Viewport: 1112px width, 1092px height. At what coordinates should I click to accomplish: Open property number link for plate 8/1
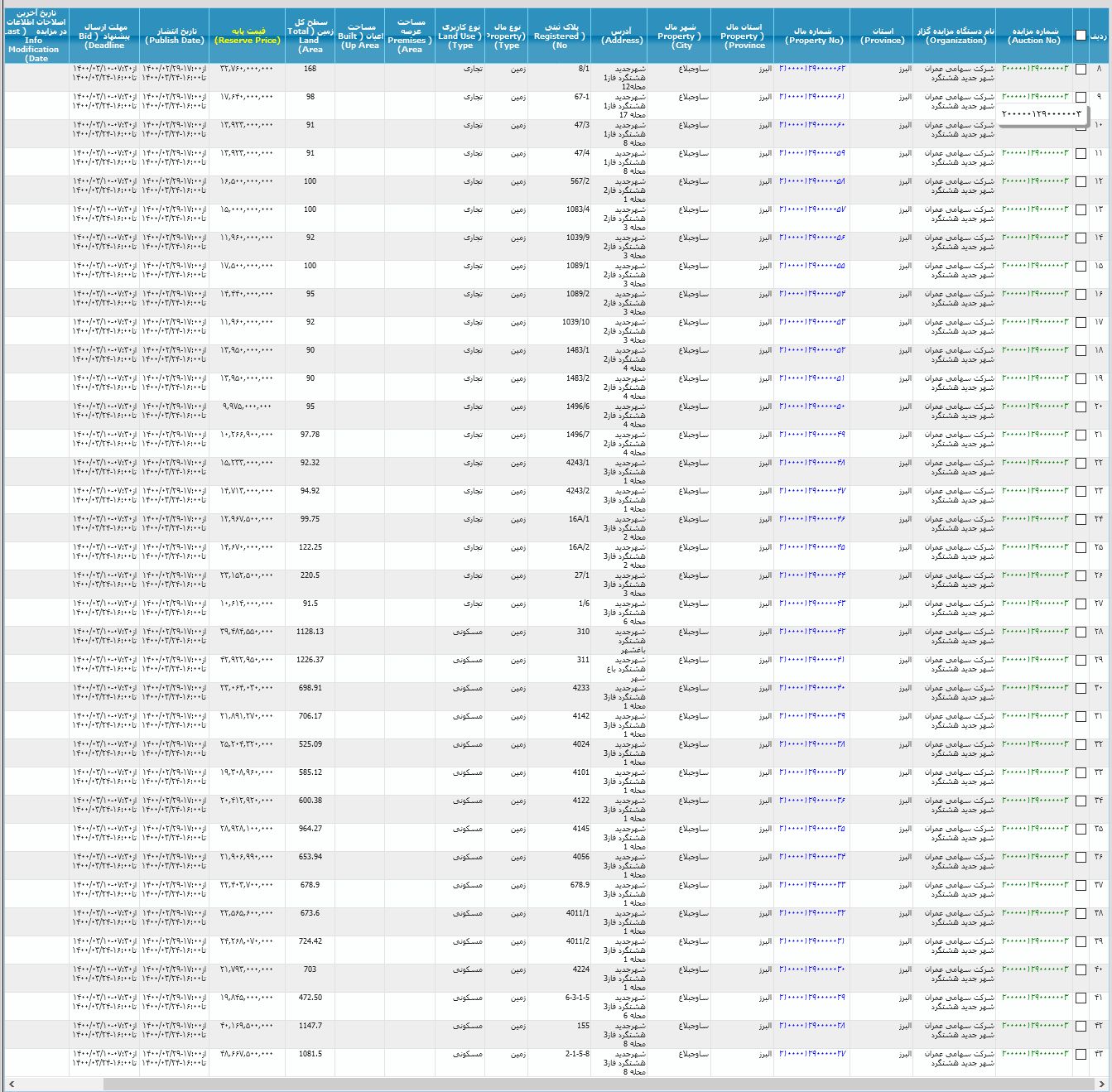tap(812, 69)
